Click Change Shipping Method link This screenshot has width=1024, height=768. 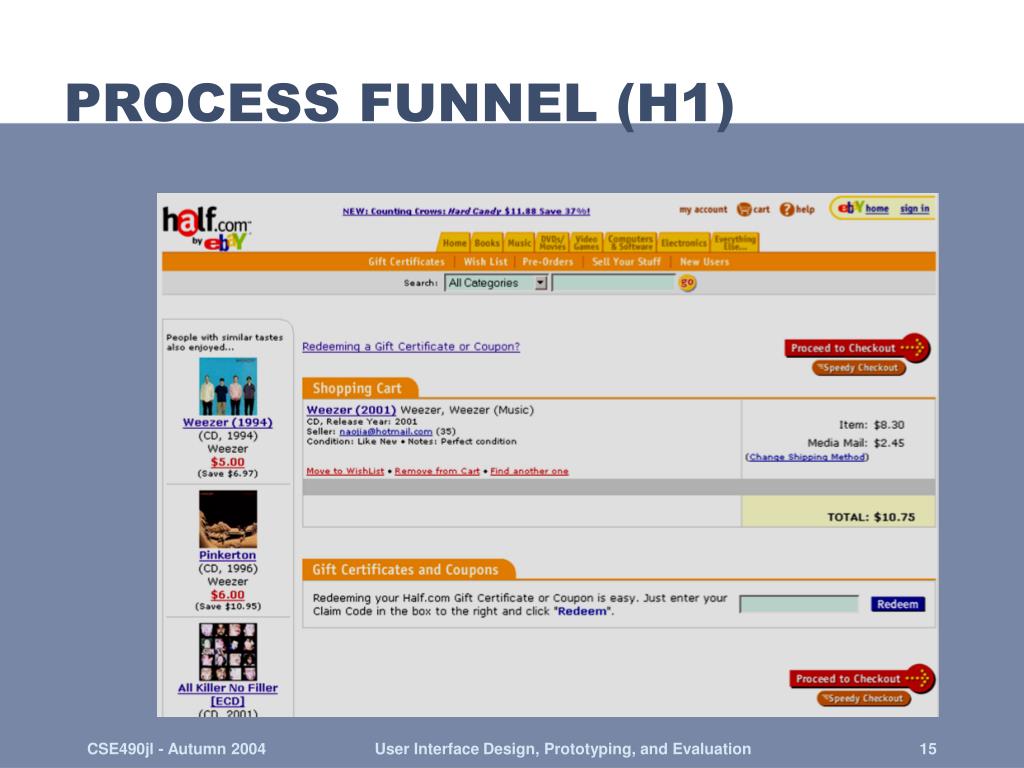point(807,457)
